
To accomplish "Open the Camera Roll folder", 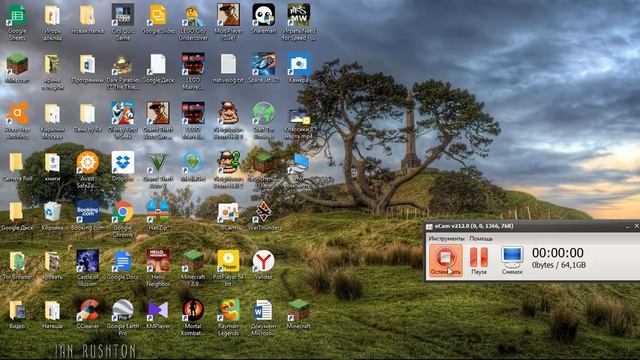I will pyautogui.click(x=17, y=167).
